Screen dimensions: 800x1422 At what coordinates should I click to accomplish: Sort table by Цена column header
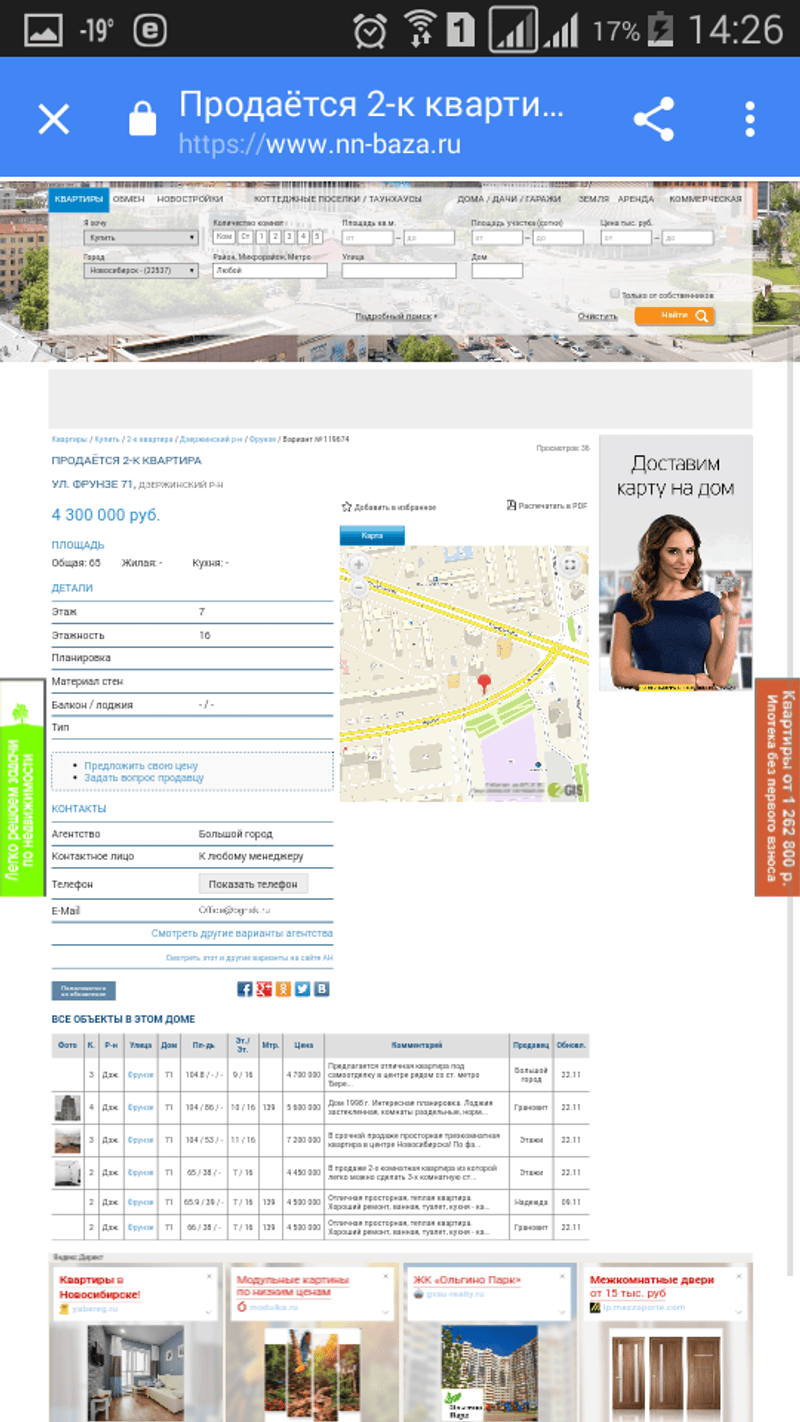tap(303, 1045)
